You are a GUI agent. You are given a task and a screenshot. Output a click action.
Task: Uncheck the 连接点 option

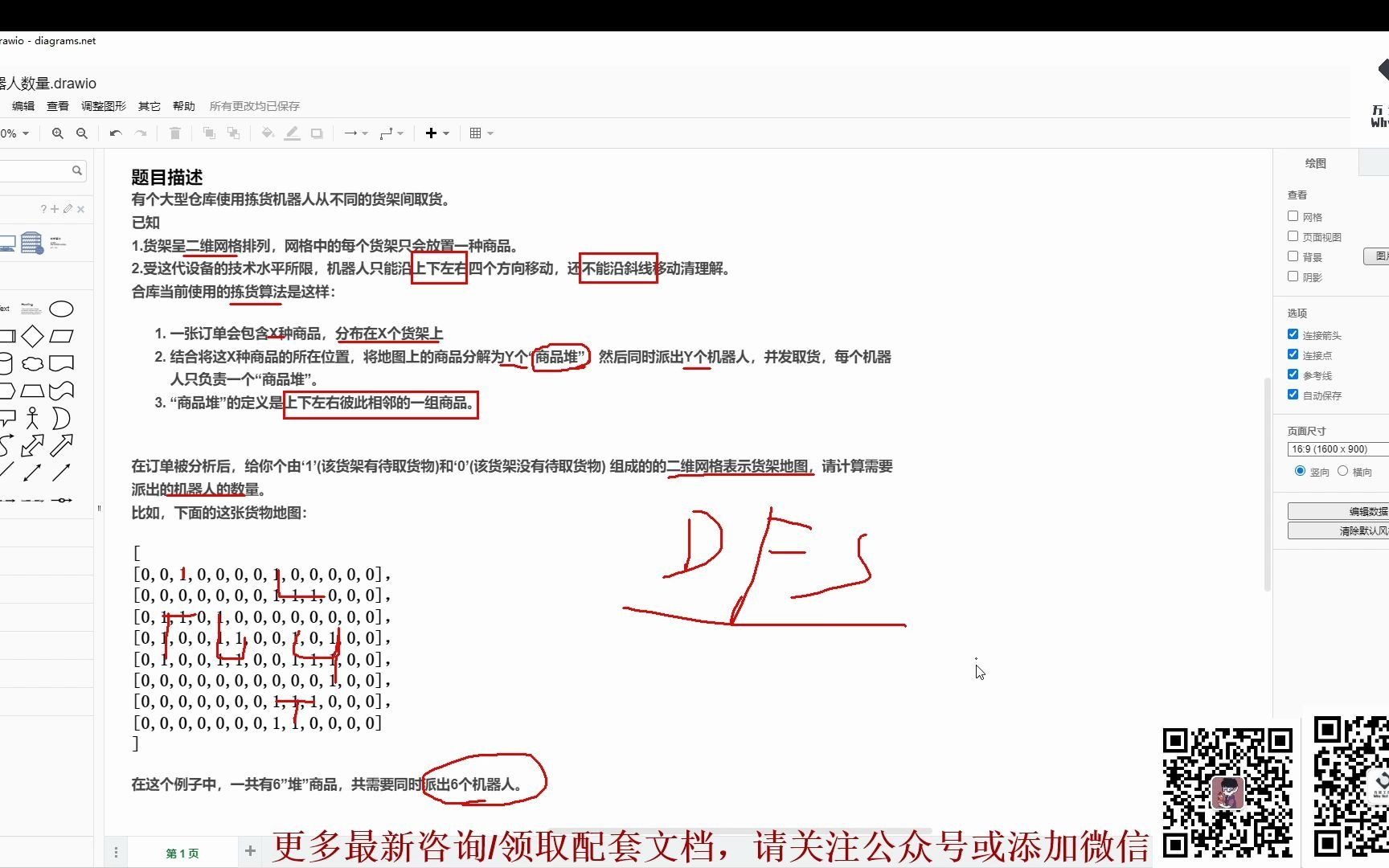1293,354
